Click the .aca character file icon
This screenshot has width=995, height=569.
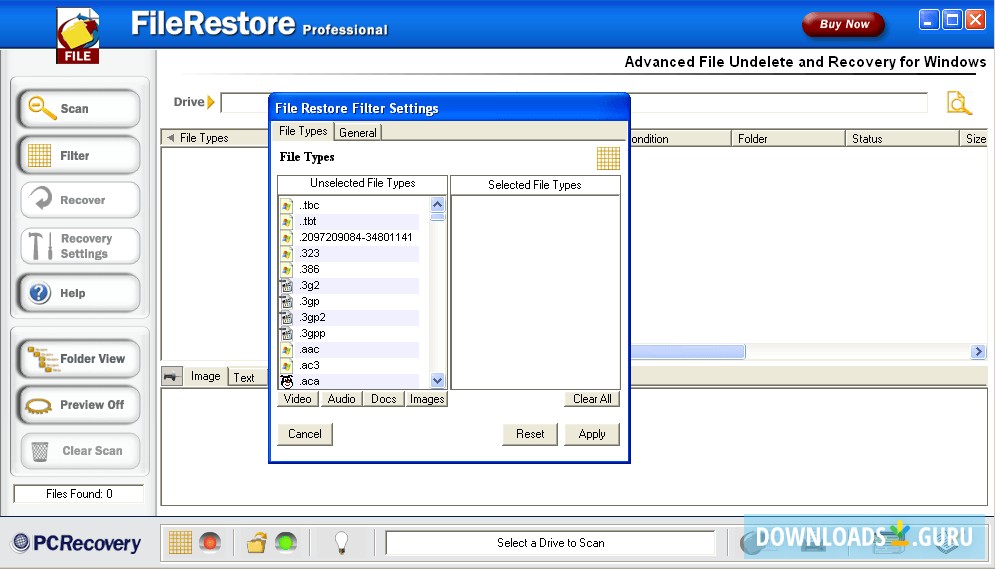(287, 381)
